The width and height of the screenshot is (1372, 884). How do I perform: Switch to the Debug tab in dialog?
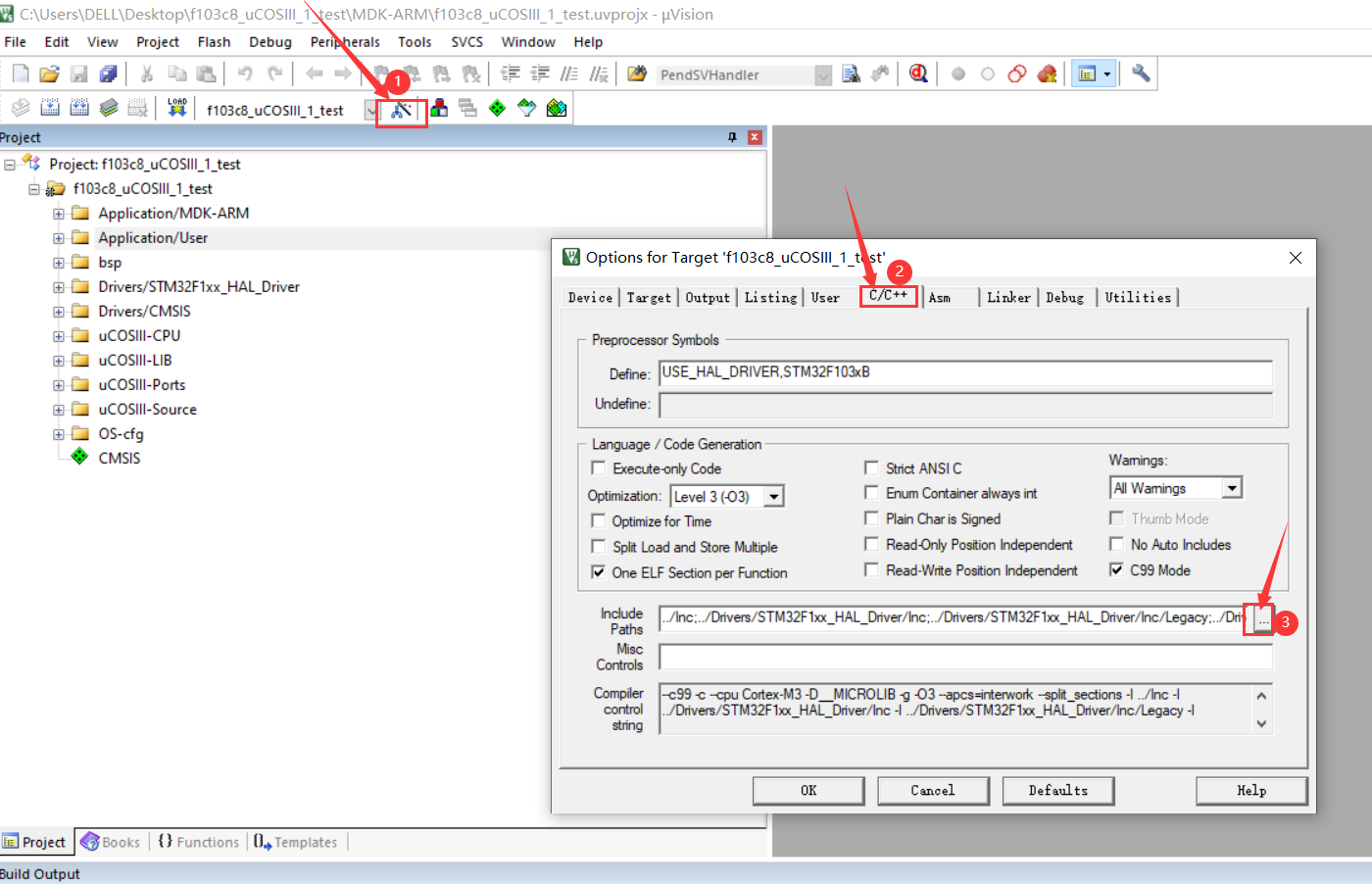[x=1064, y=297]
